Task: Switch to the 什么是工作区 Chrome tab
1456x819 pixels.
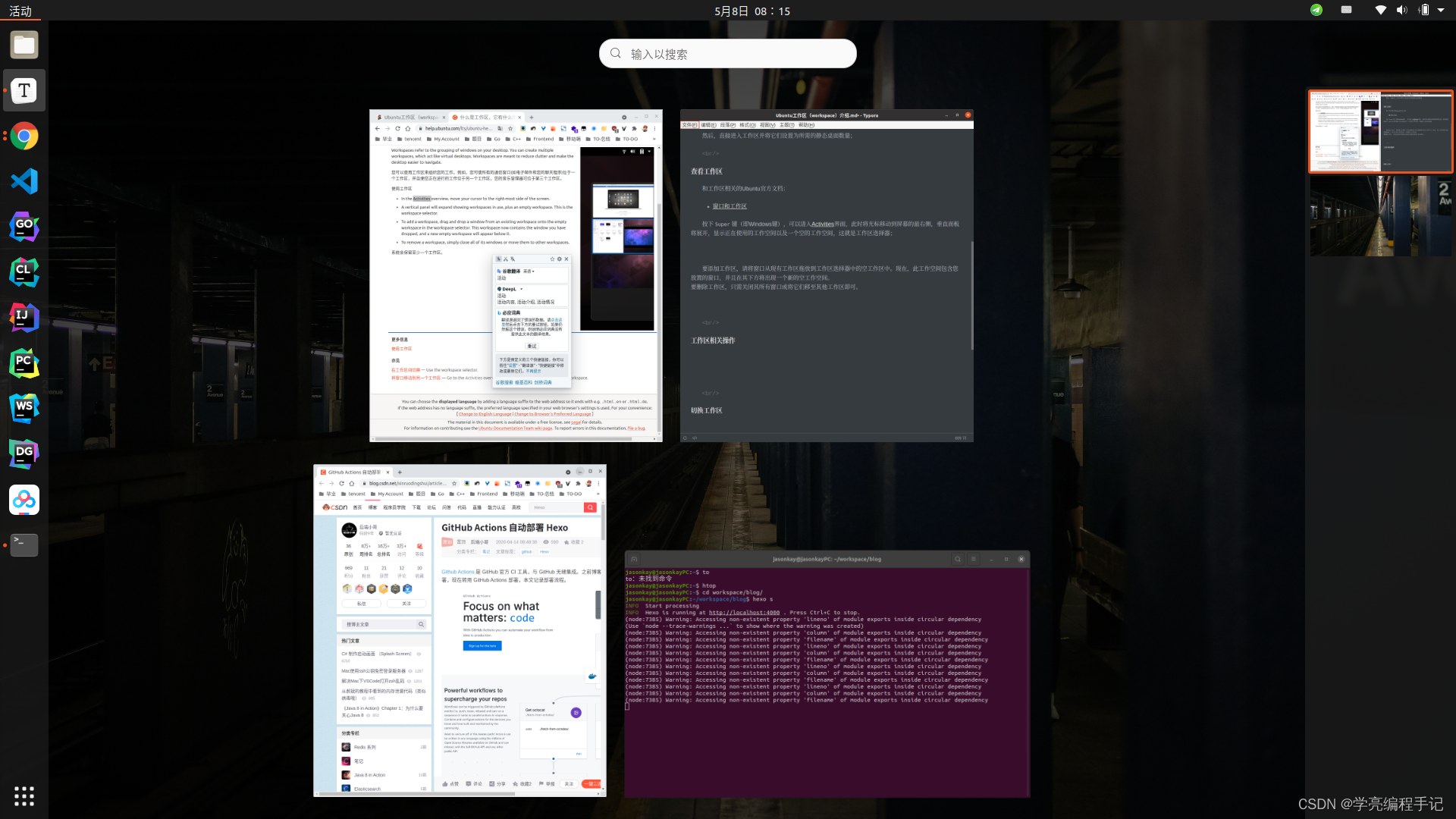Action: [x=481, y=118]
